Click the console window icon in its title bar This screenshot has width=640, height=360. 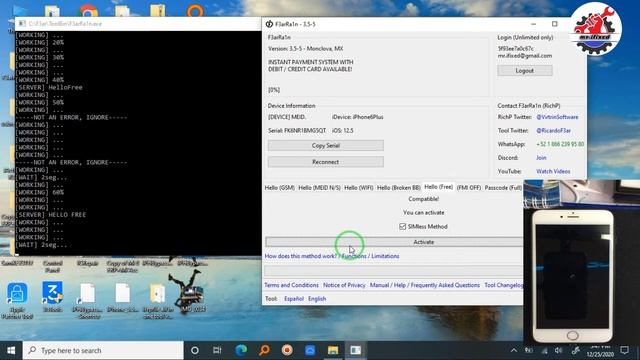[x=22, y=24]
